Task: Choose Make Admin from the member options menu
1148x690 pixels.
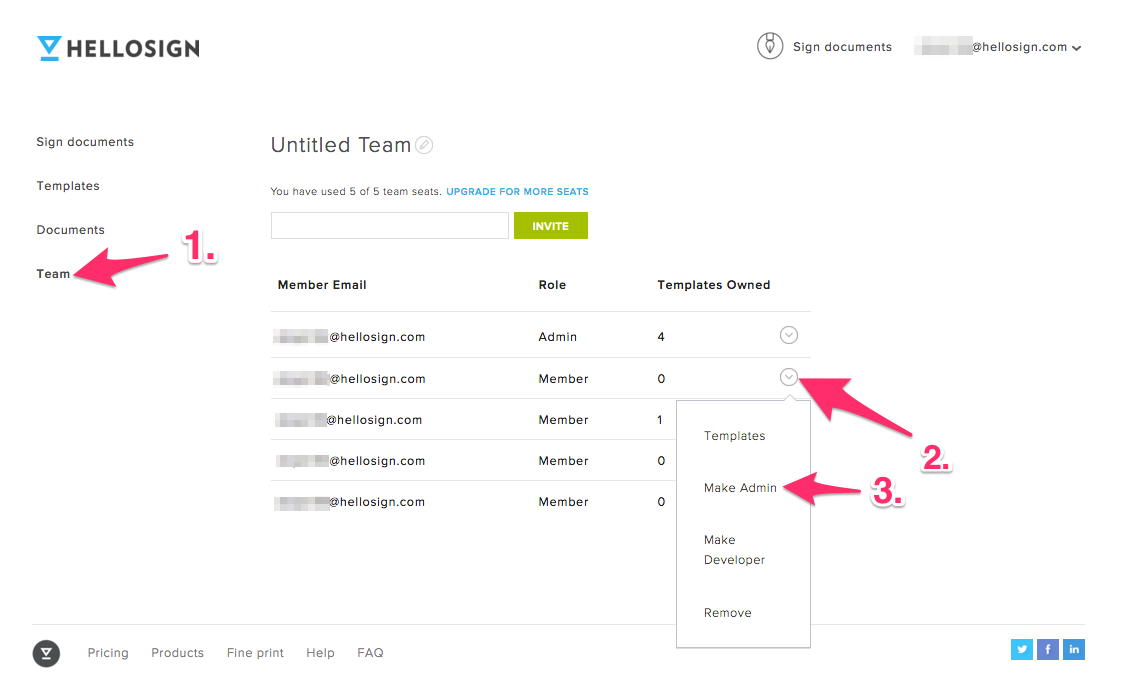Action: coord(740,488)
